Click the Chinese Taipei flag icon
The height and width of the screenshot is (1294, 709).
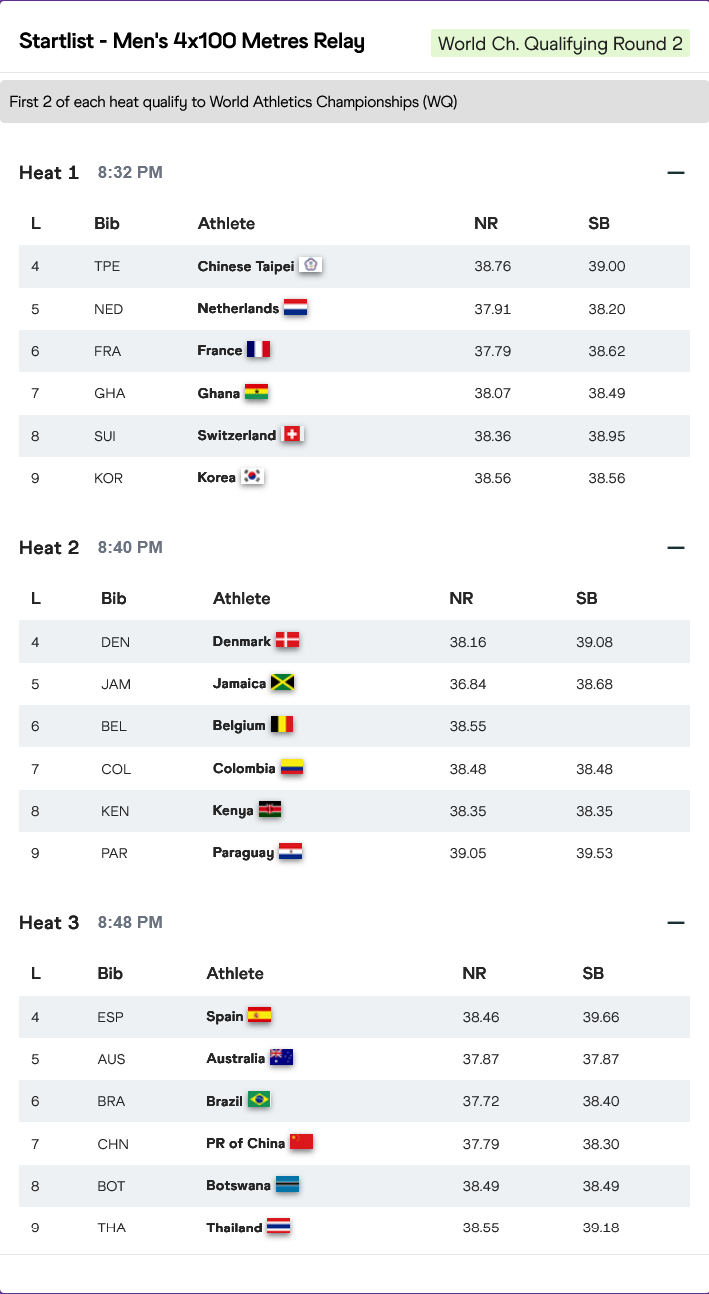click(x=311, y=265)
